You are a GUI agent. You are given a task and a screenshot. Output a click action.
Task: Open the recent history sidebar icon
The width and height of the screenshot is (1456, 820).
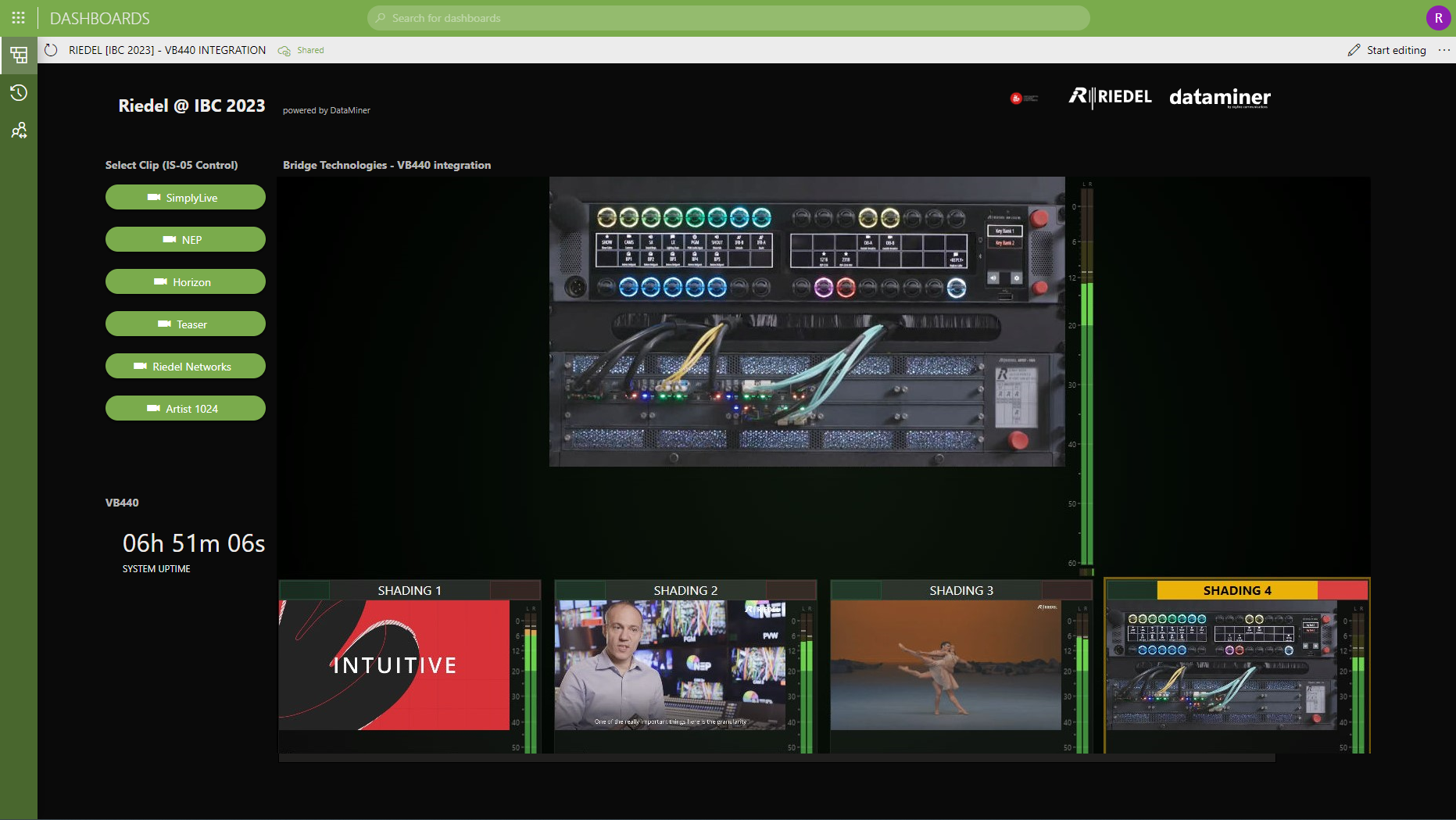pos(19,92)
